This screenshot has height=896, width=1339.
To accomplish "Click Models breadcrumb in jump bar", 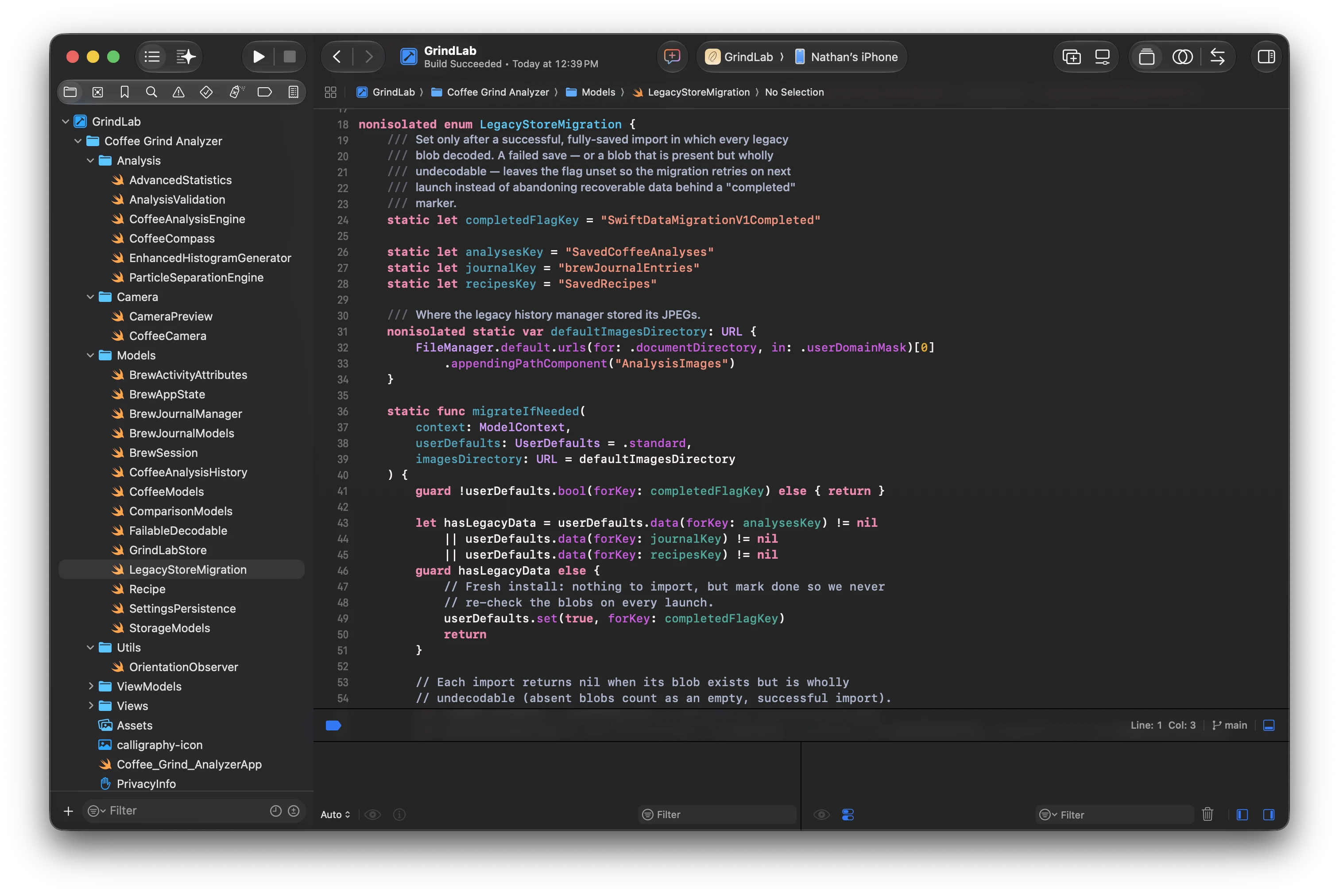I will click(590, 92).
